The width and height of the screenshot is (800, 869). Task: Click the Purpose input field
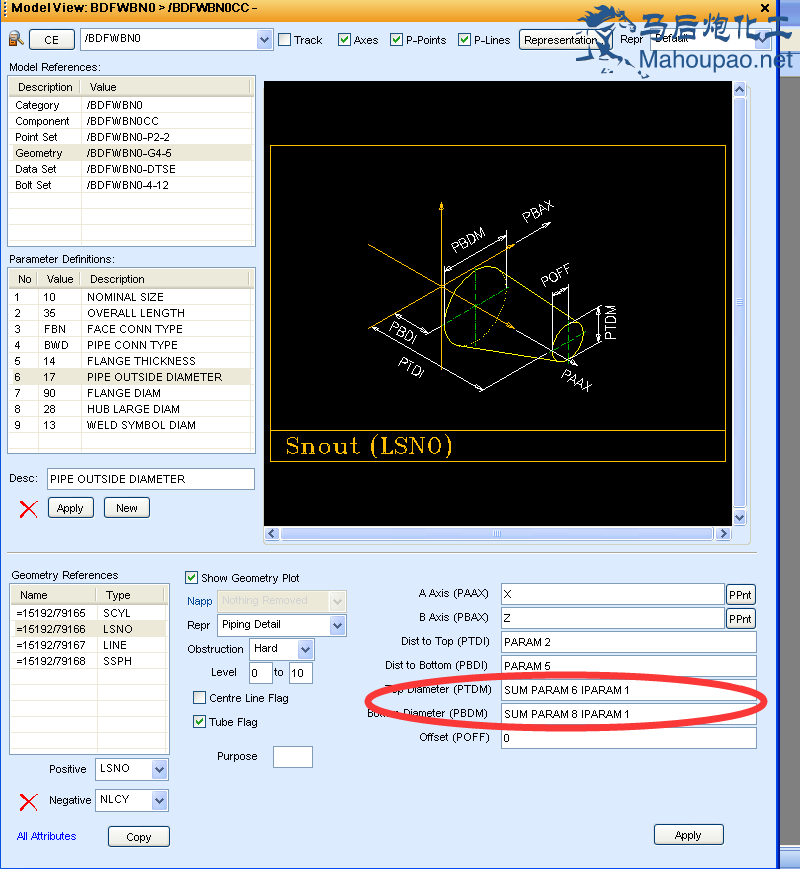(293, 756)
